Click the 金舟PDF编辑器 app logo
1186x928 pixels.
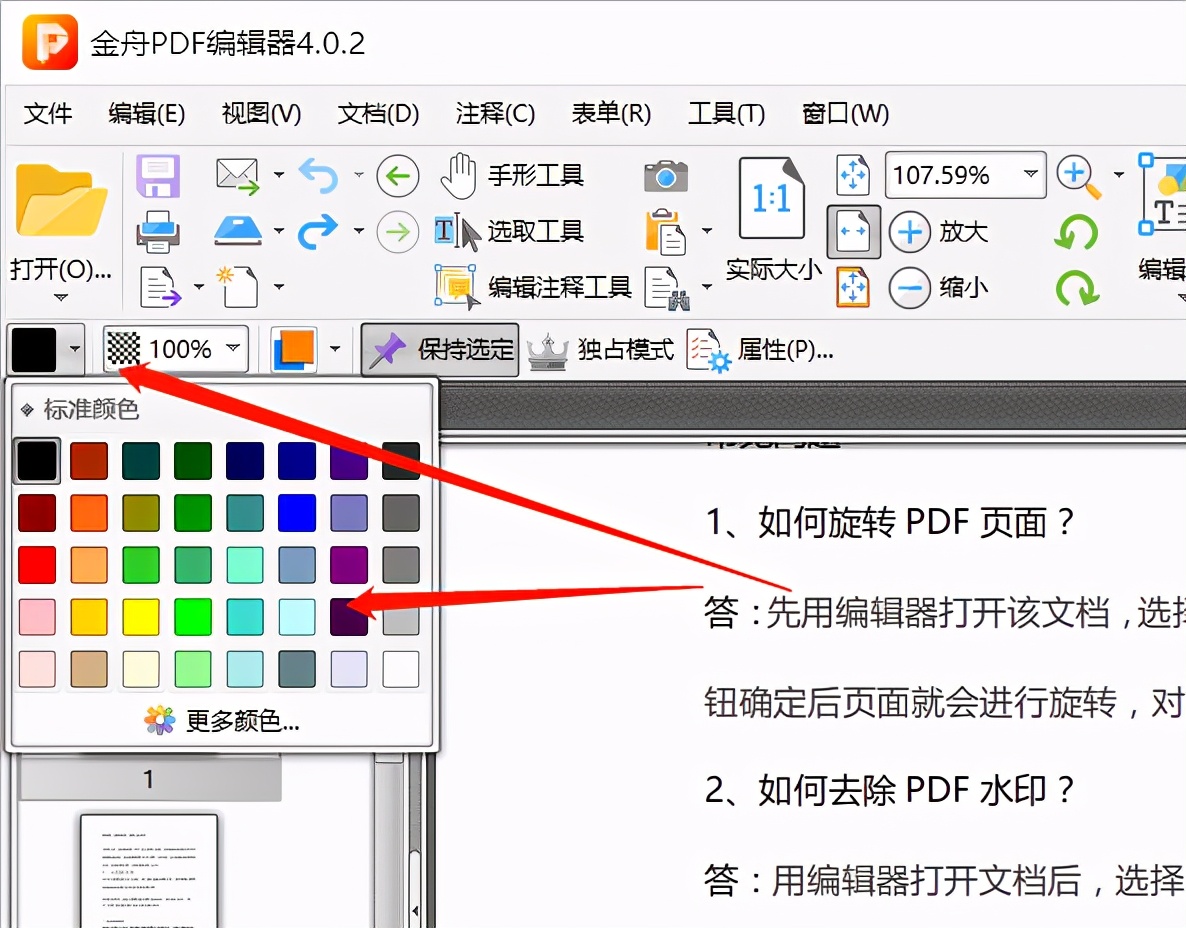[50, 42]
